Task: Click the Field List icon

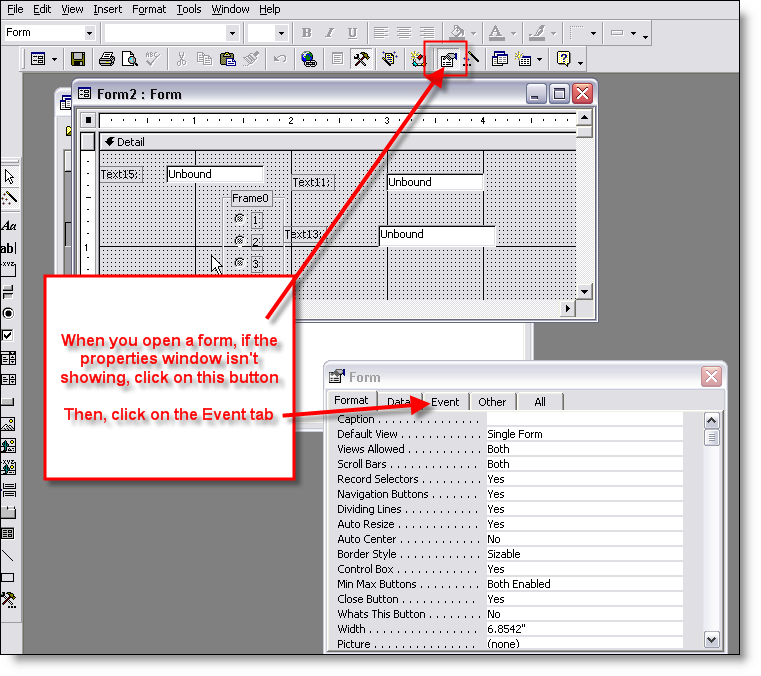Action: pos(337,59)
